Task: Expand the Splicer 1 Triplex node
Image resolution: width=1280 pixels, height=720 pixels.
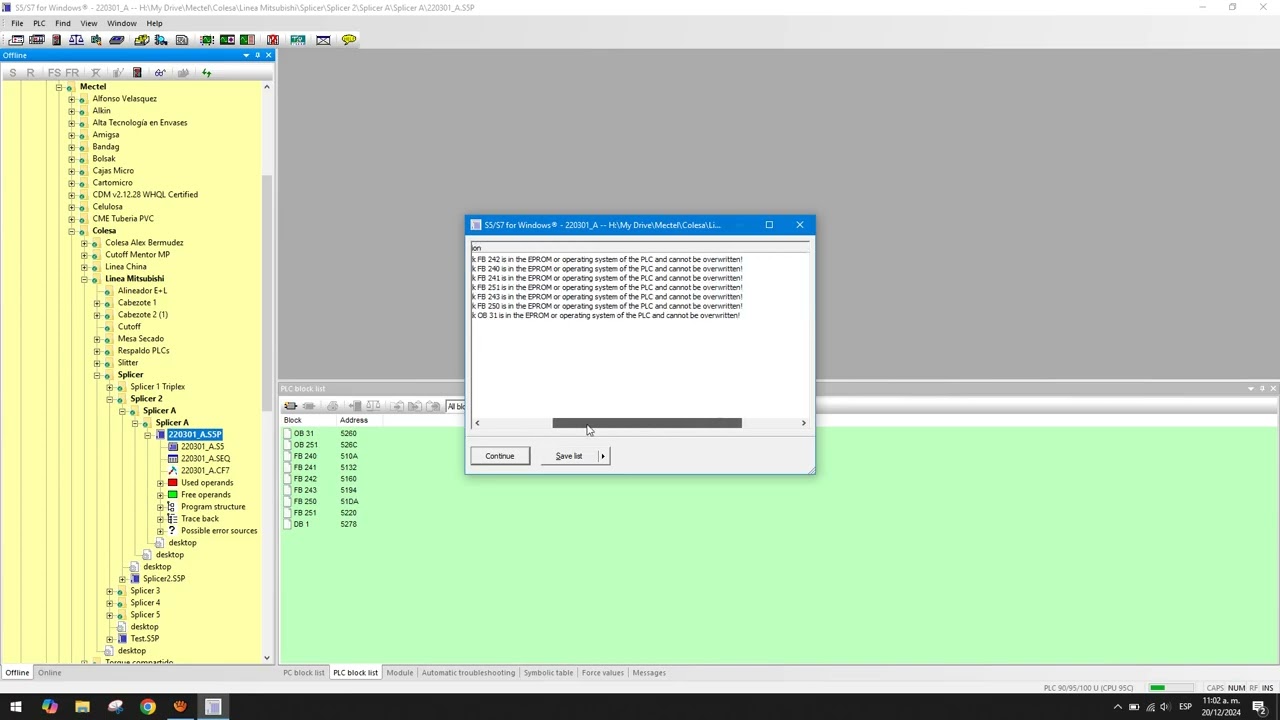Action: 110,387
